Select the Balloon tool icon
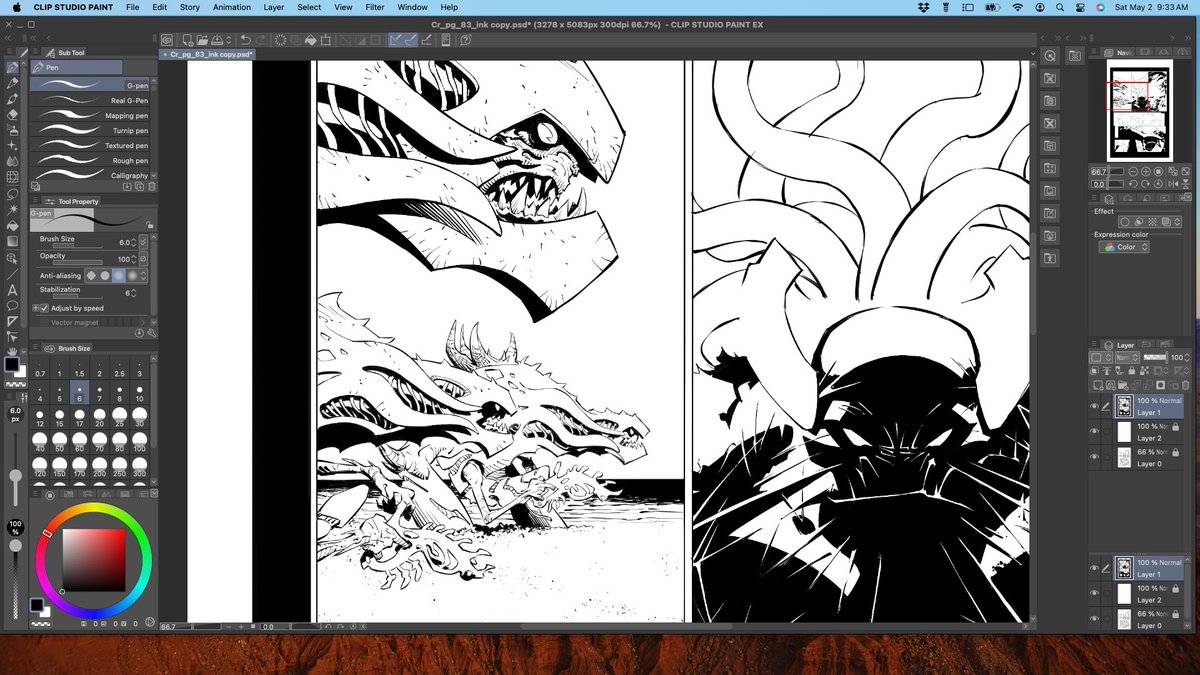 tap(13, 305)
